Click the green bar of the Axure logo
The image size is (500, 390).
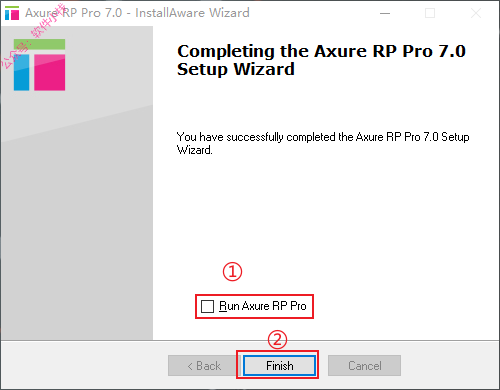(x=39, y=44)
